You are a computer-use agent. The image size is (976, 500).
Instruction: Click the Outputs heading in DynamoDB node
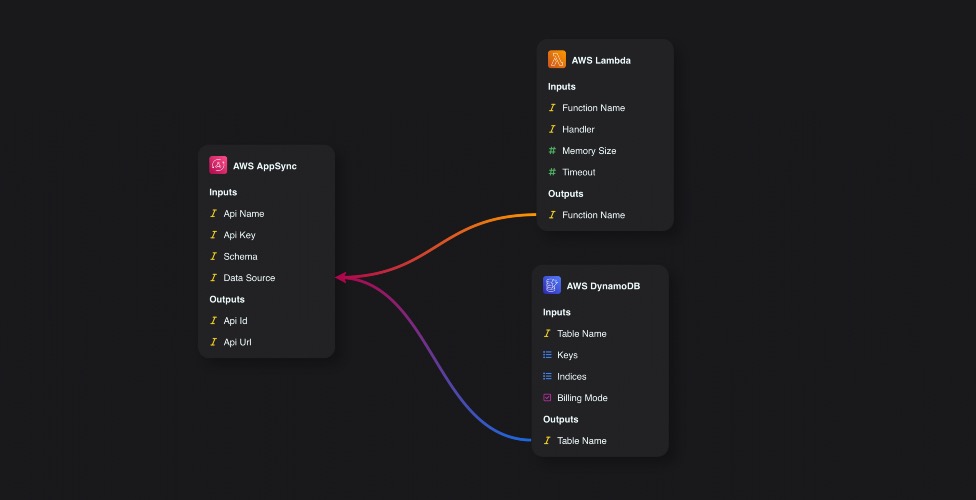pos(560,419)
